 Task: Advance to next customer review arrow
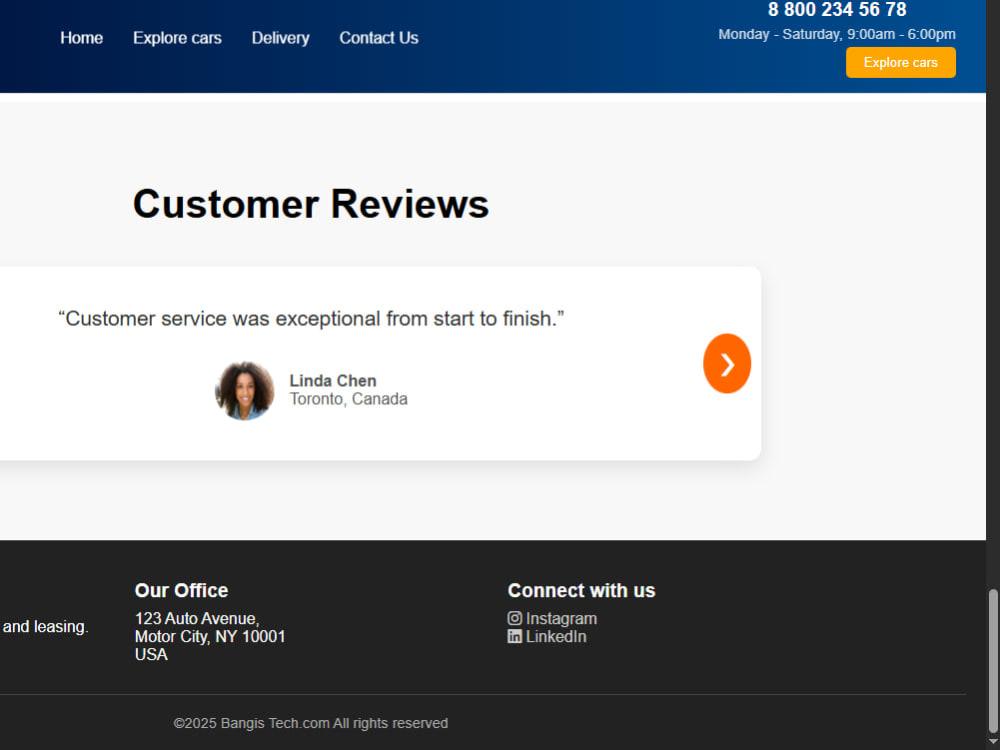tap(727, 364)
